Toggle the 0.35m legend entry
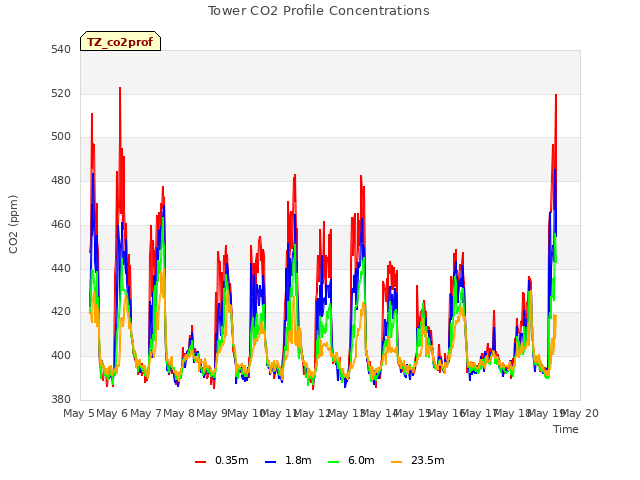 coord(222,460)
